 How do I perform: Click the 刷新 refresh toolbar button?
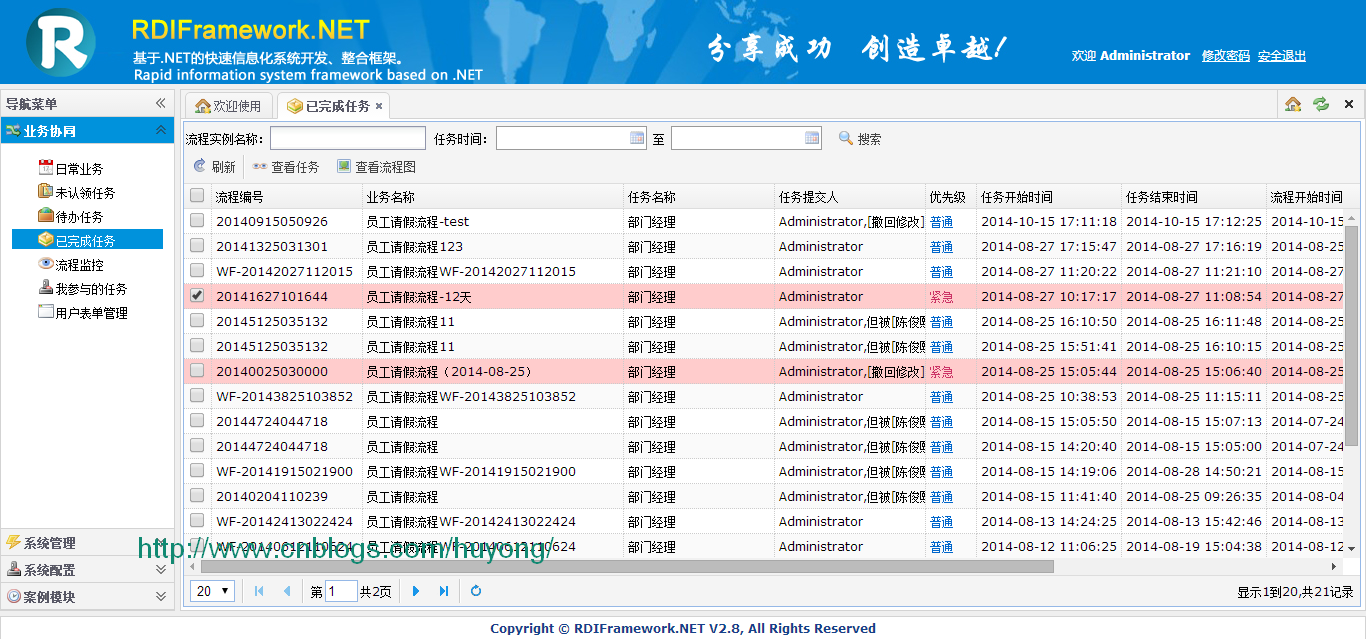pos(214,167)
